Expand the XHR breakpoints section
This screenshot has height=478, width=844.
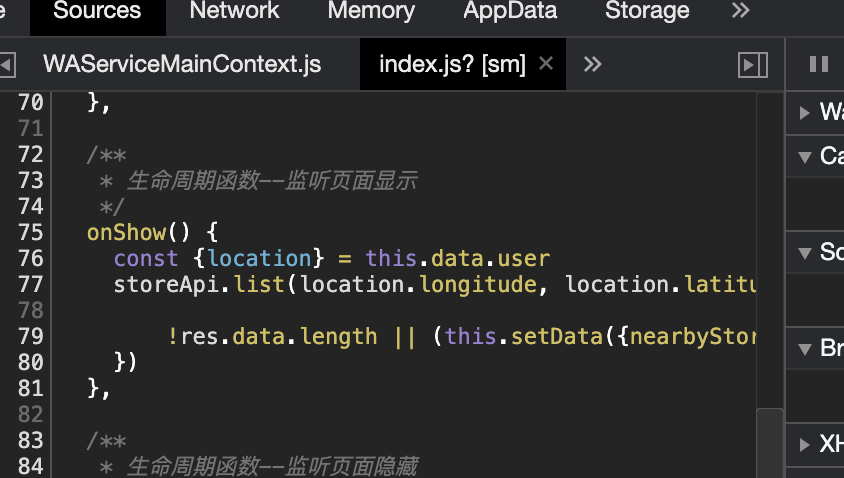point(805,444)
